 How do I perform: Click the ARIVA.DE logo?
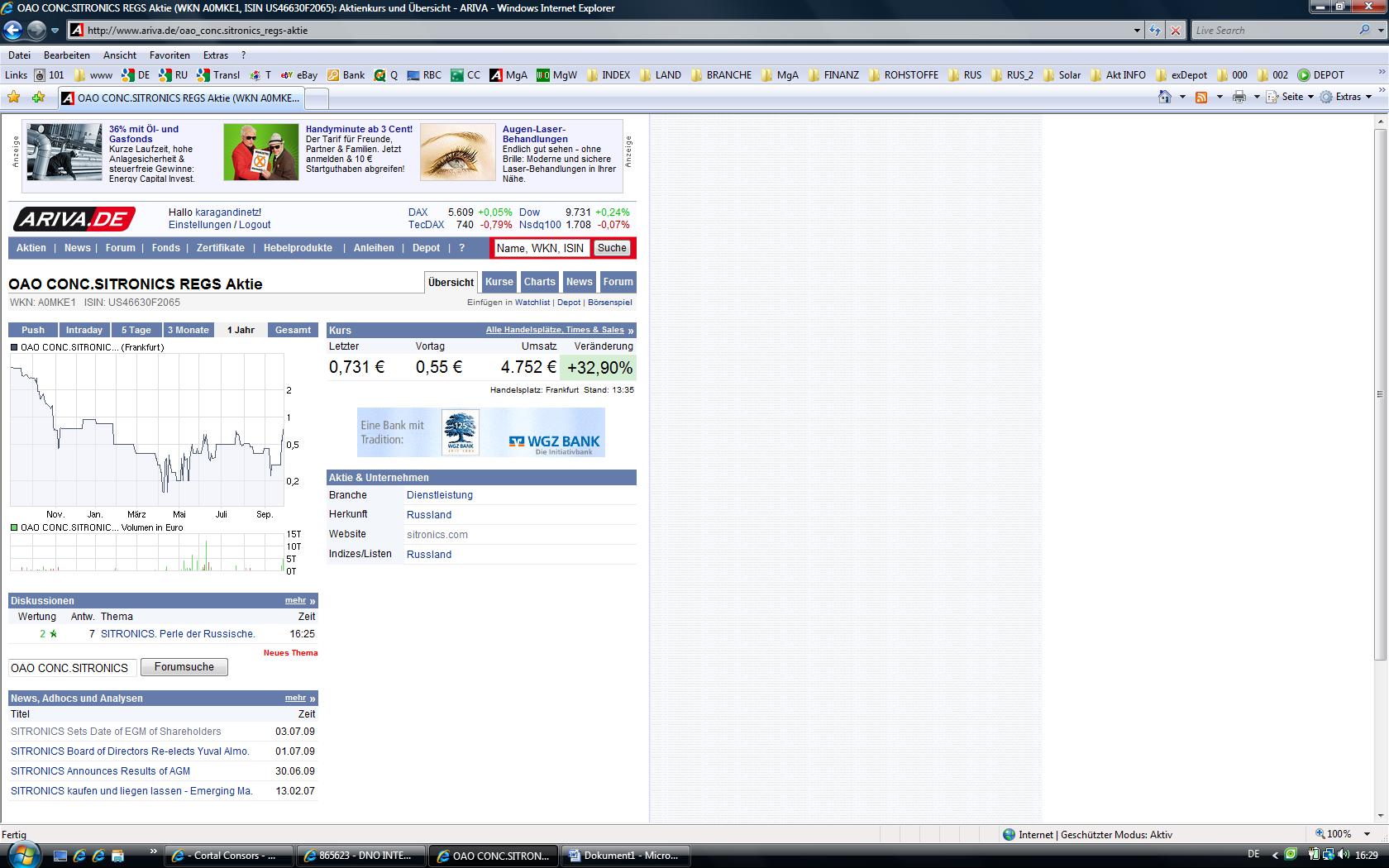pyautogui.click(x=74, y=219)
